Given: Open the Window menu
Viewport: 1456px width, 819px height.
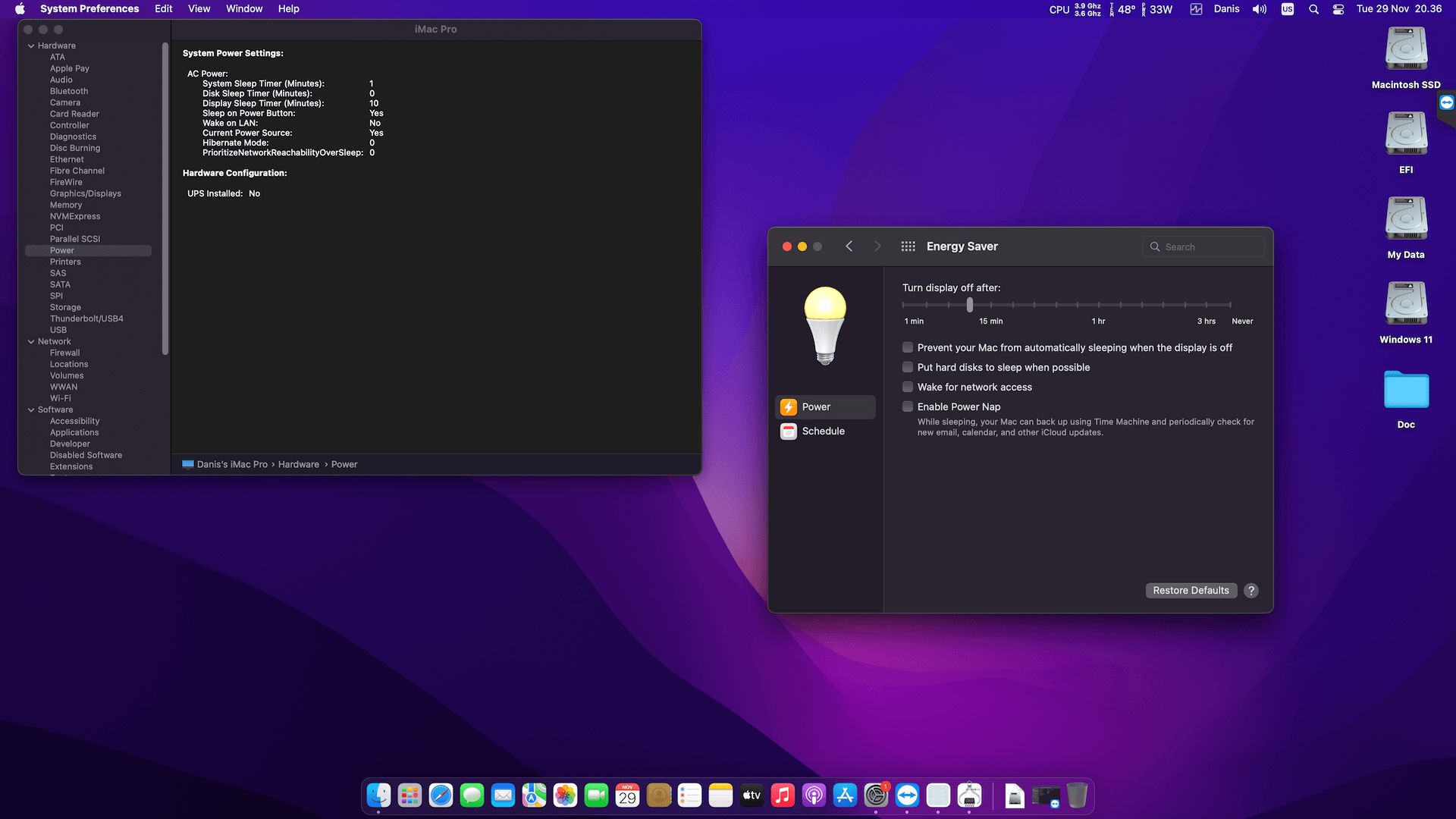Looking at the screenshot, I should (244, 9).
